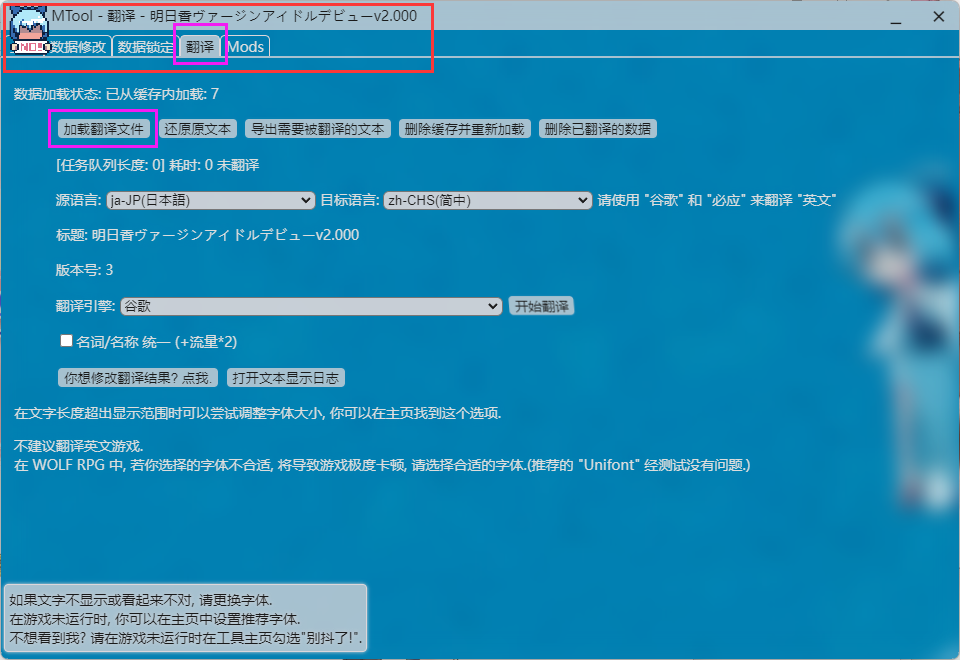
Task: Switch to the 数据锁定 tab
Action: pos(143,46)
